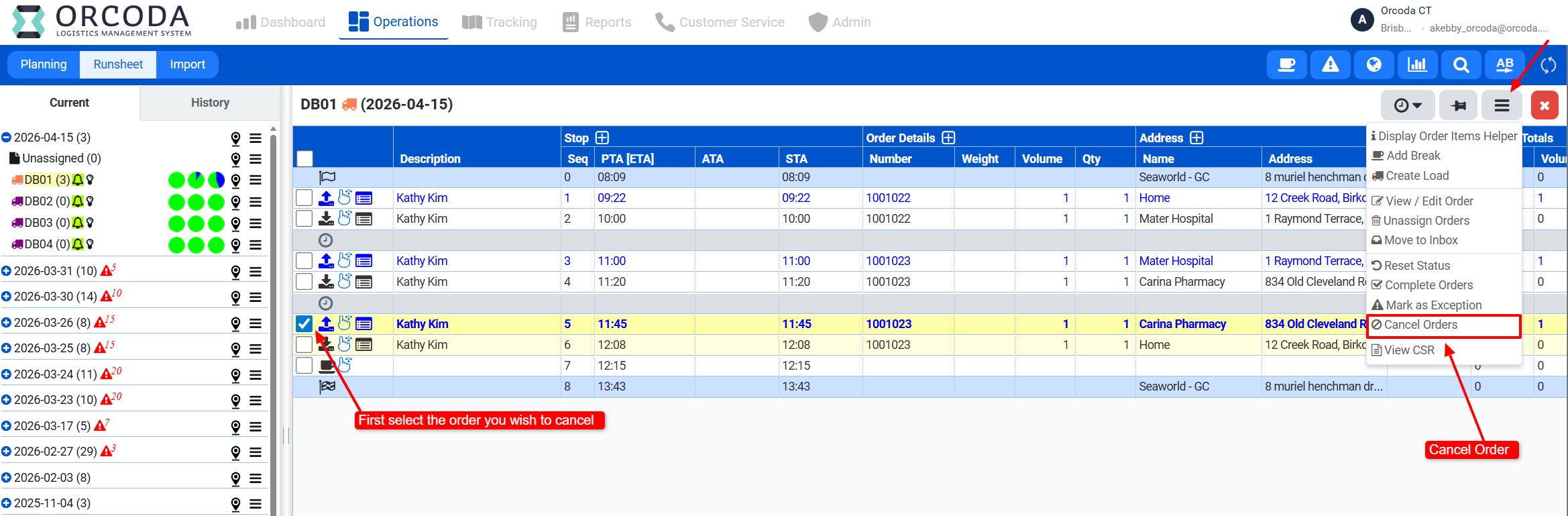
Task: Click map pin icon for DB02 route
Action: [235, 202]
